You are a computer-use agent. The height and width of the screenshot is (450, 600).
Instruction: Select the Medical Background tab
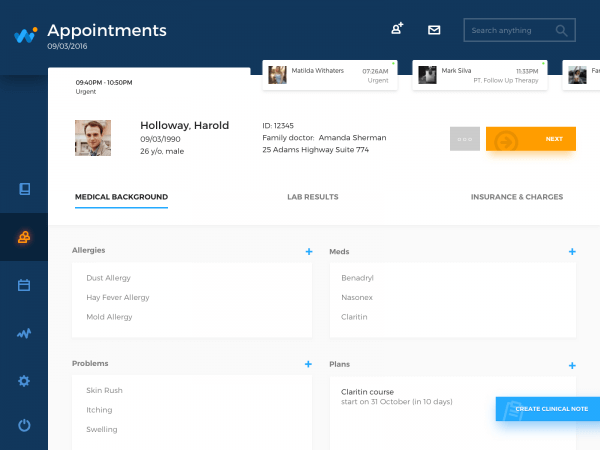[121, 197]
